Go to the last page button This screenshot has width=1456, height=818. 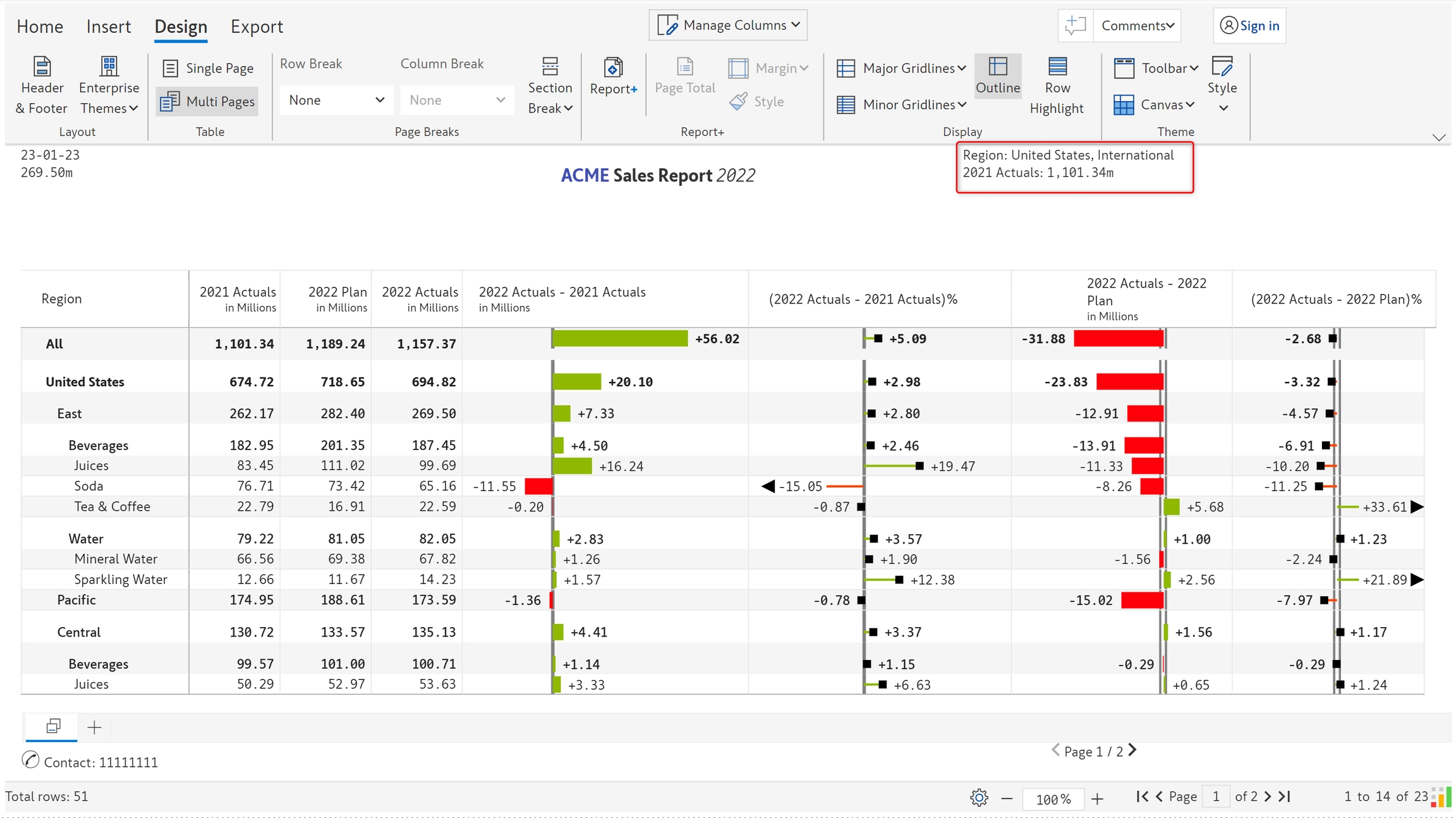1284,797
